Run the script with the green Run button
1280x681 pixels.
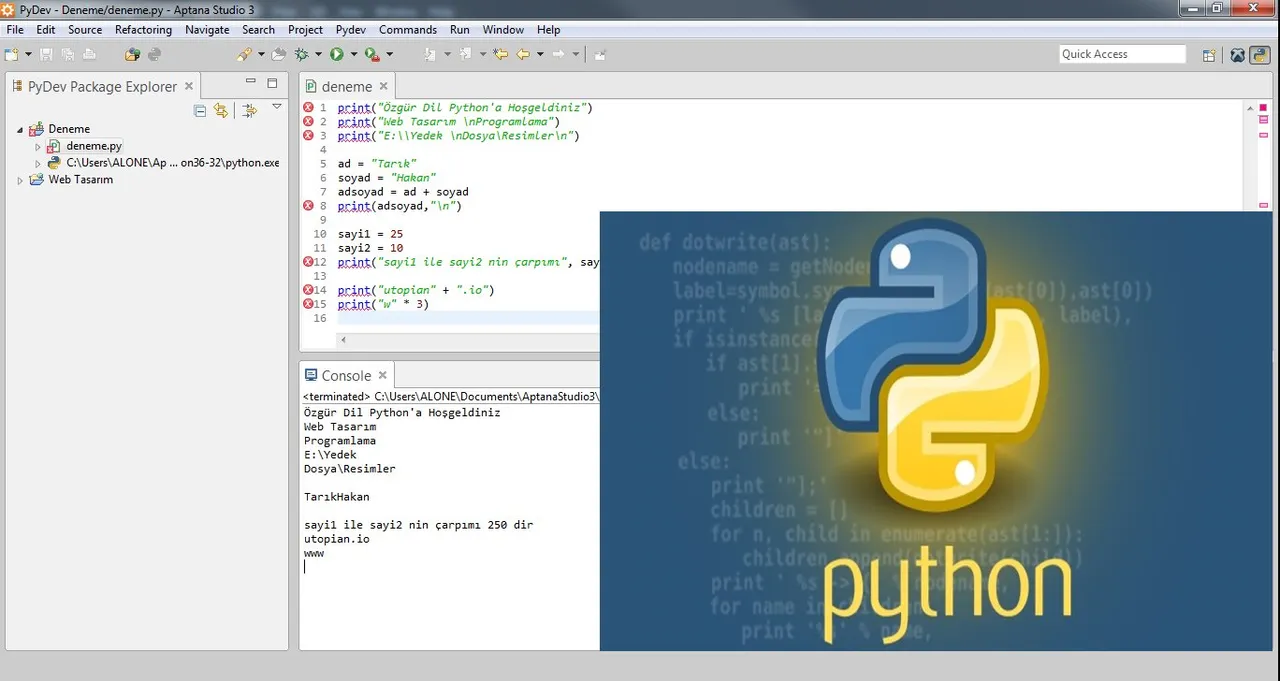click(337, 54)
